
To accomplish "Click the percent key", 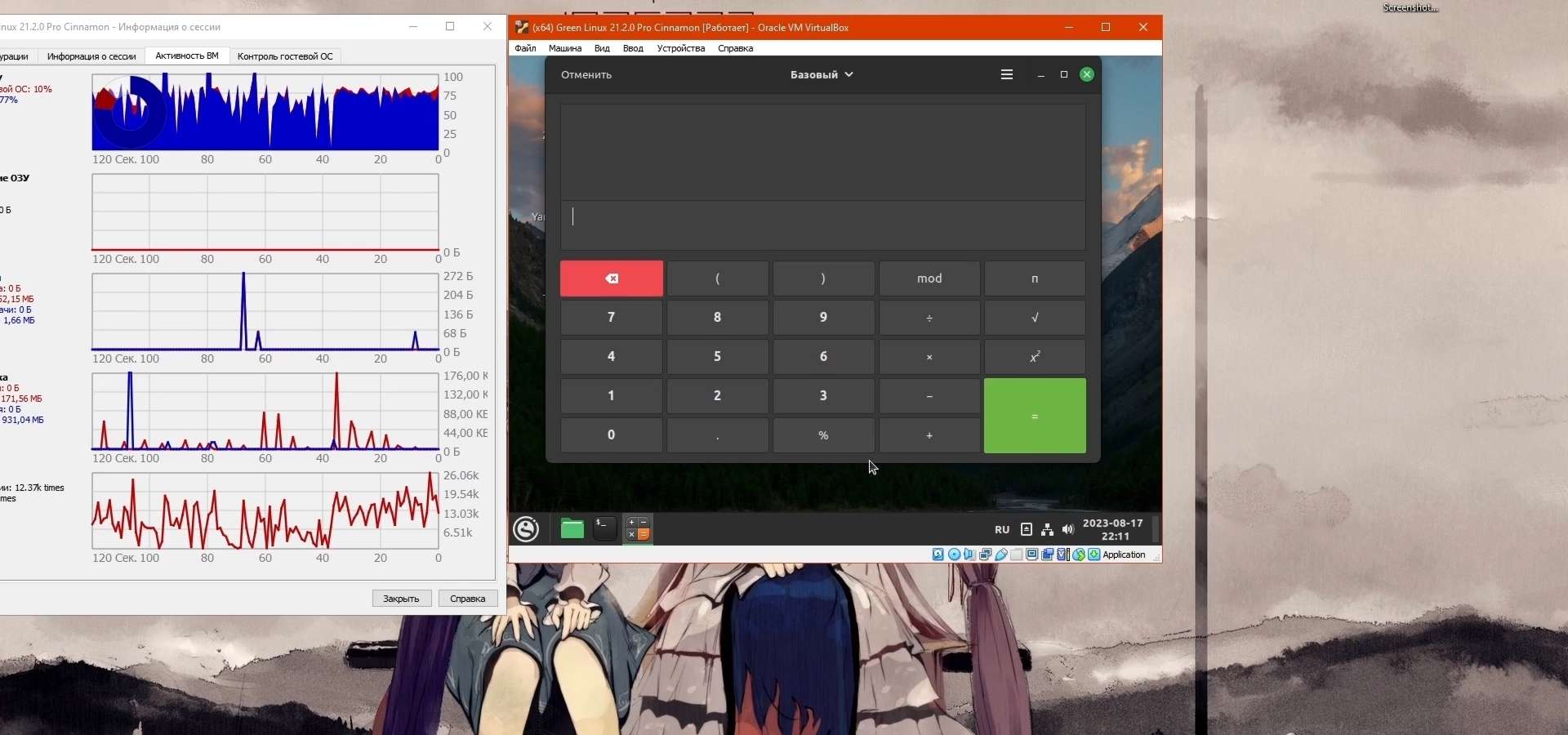I will [823, 435].
